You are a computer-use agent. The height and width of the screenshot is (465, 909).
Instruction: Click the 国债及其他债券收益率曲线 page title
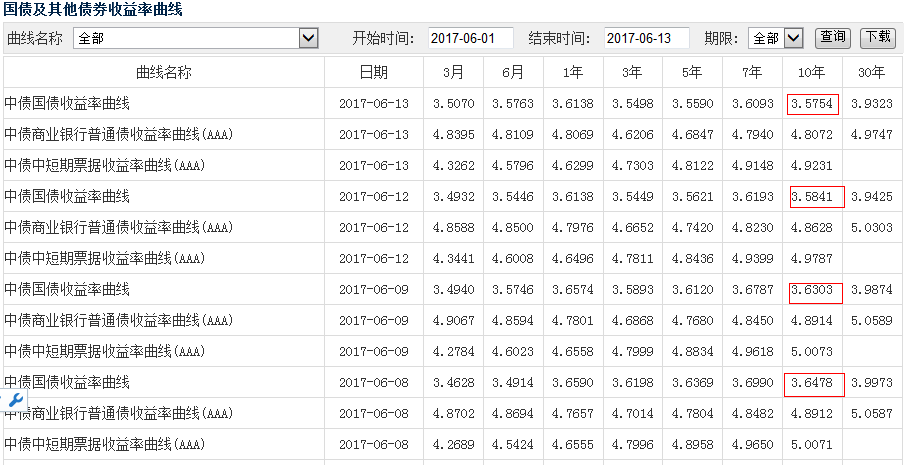[x=93, y=10]
